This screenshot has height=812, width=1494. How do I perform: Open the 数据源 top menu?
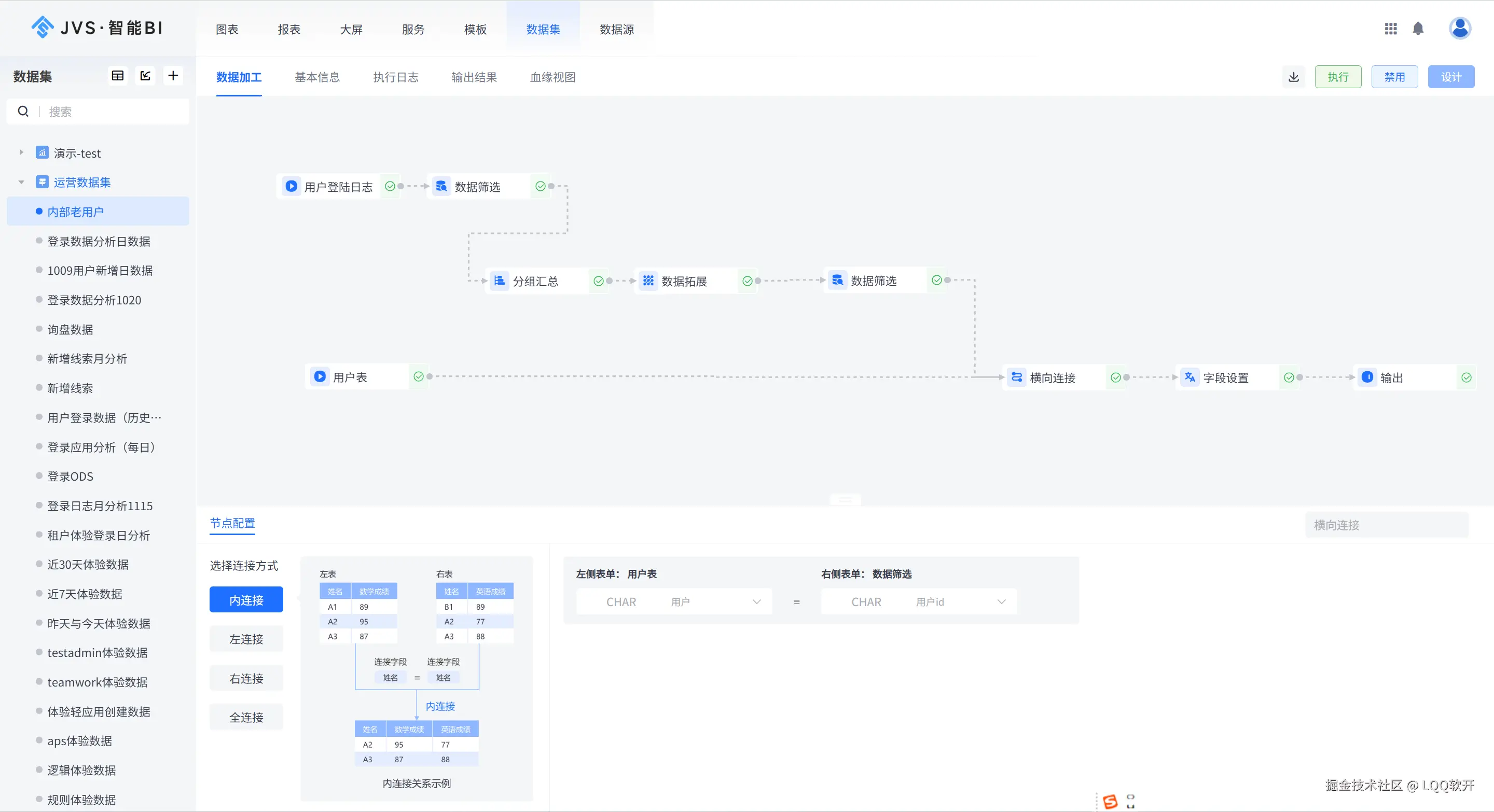coord(616,30)
